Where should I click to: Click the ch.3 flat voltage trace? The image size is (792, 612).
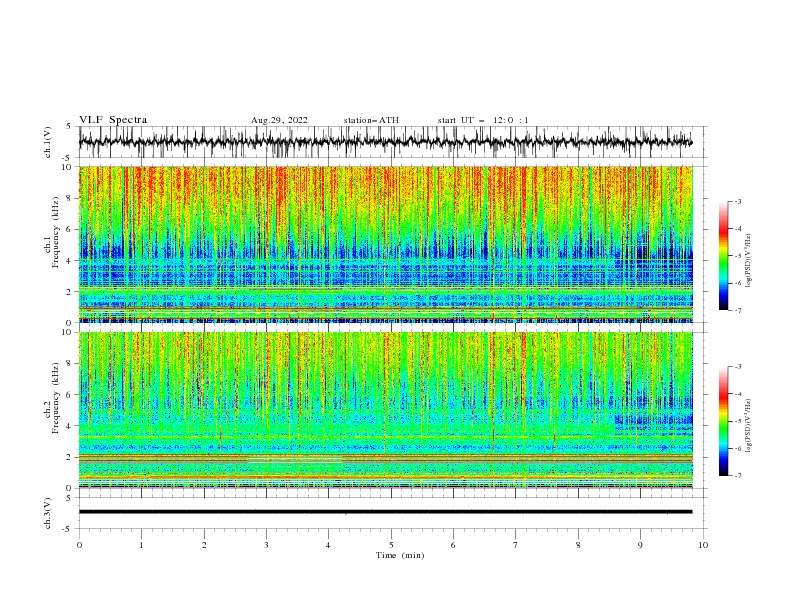(385, 512)
